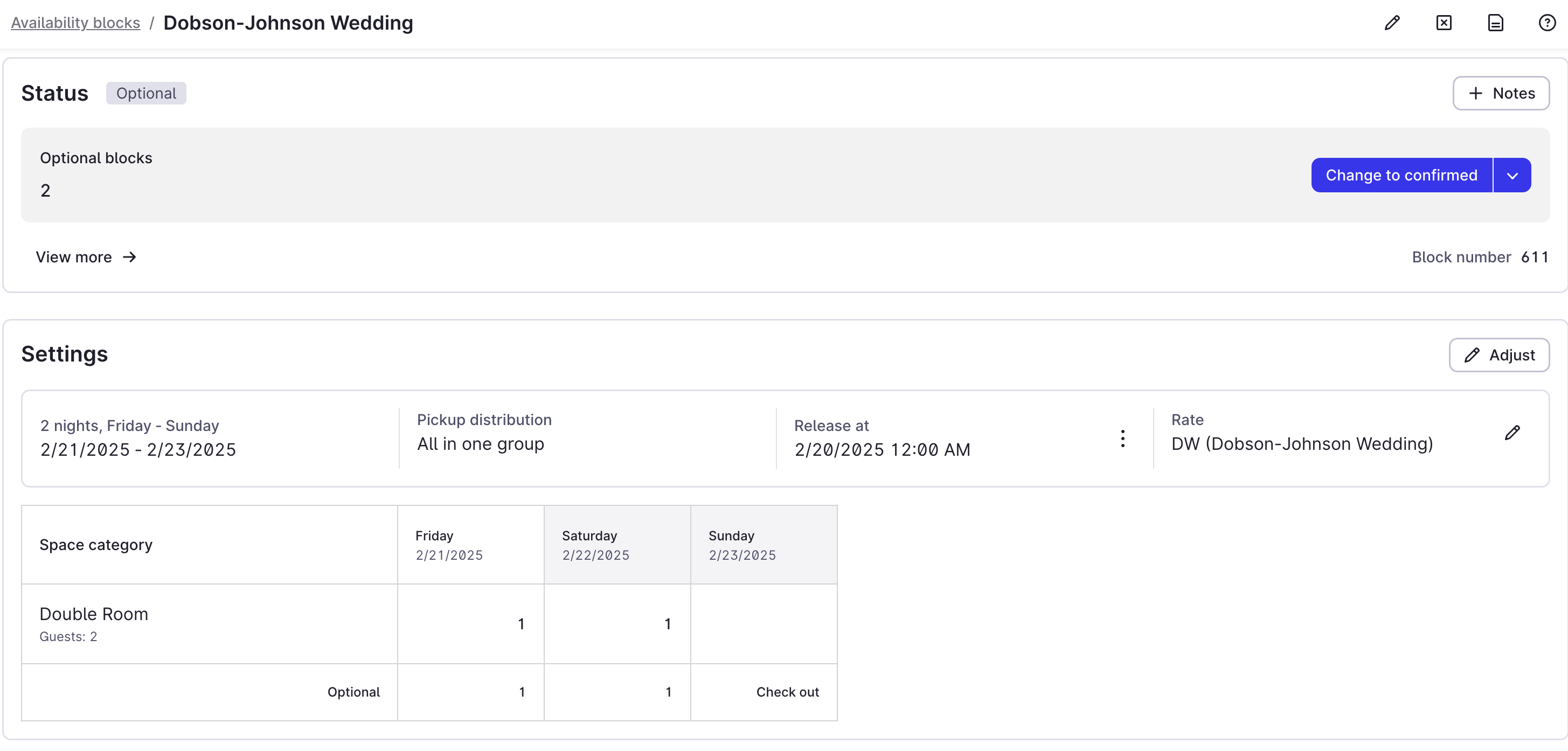
Task: Open the document report icon in header
Action: click(x=1495, y=23)
